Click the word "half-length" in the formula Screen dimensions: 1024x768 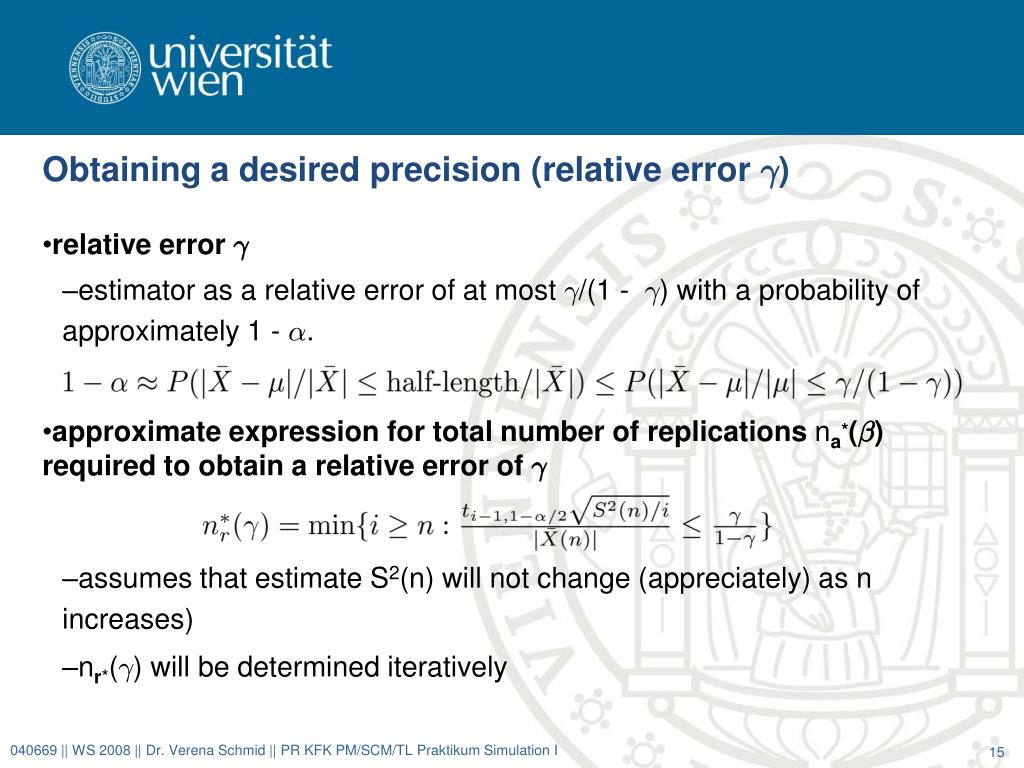pyautogui.click(x=452, y=382)
